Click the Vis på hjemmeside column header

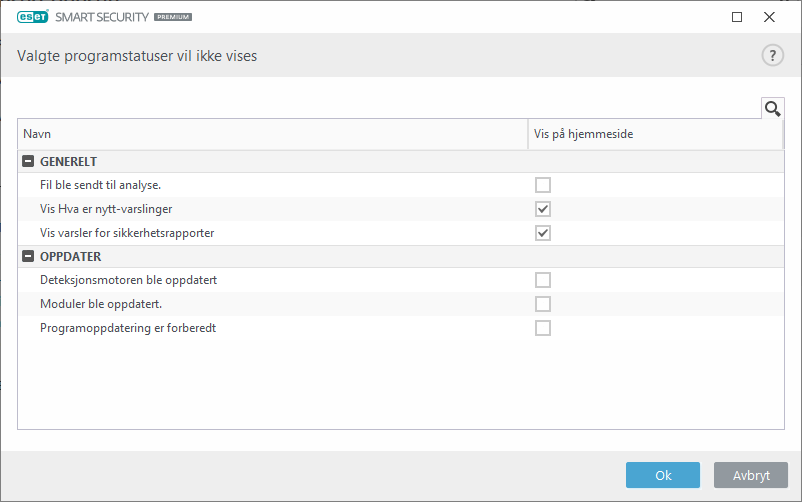(x=655, y=134)
